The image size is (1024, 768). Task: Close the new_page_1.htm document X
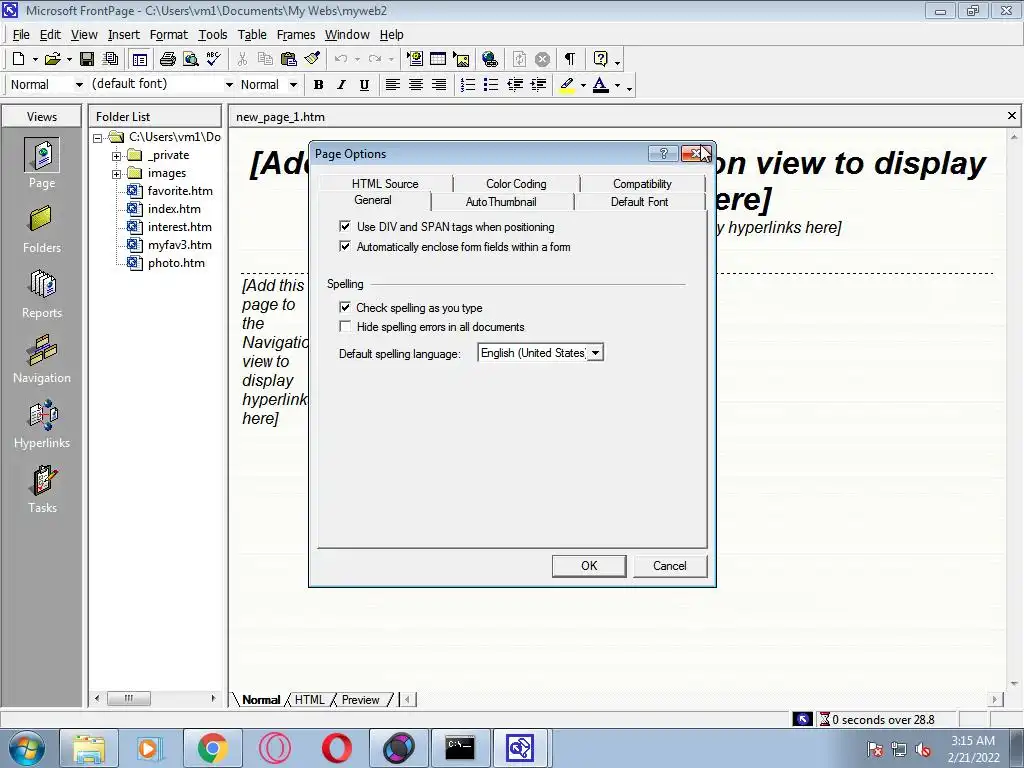pos(1012,116)
